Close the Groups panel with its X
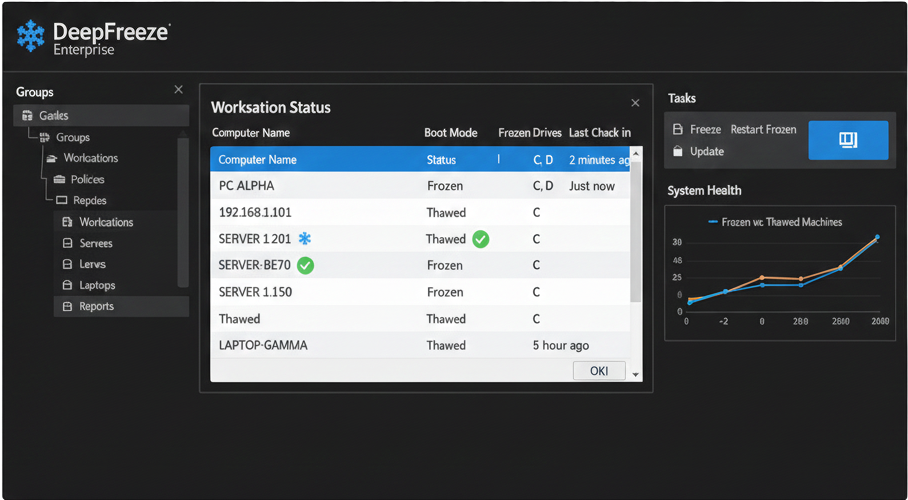908x500 pixels. [x=178, y=90]
